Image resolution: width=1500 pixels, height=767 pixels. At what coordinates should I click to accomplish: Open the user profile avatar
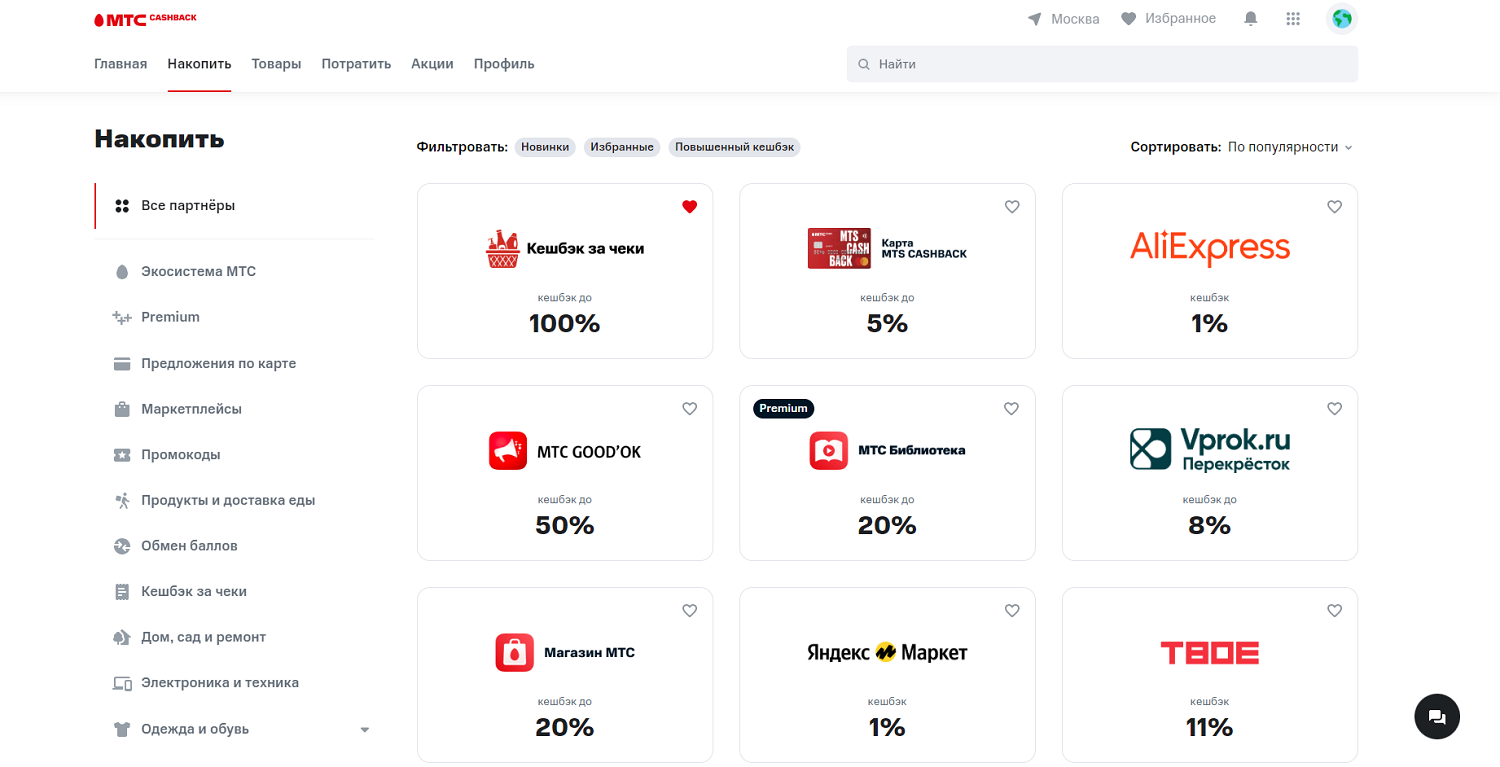pos(1342,18)
